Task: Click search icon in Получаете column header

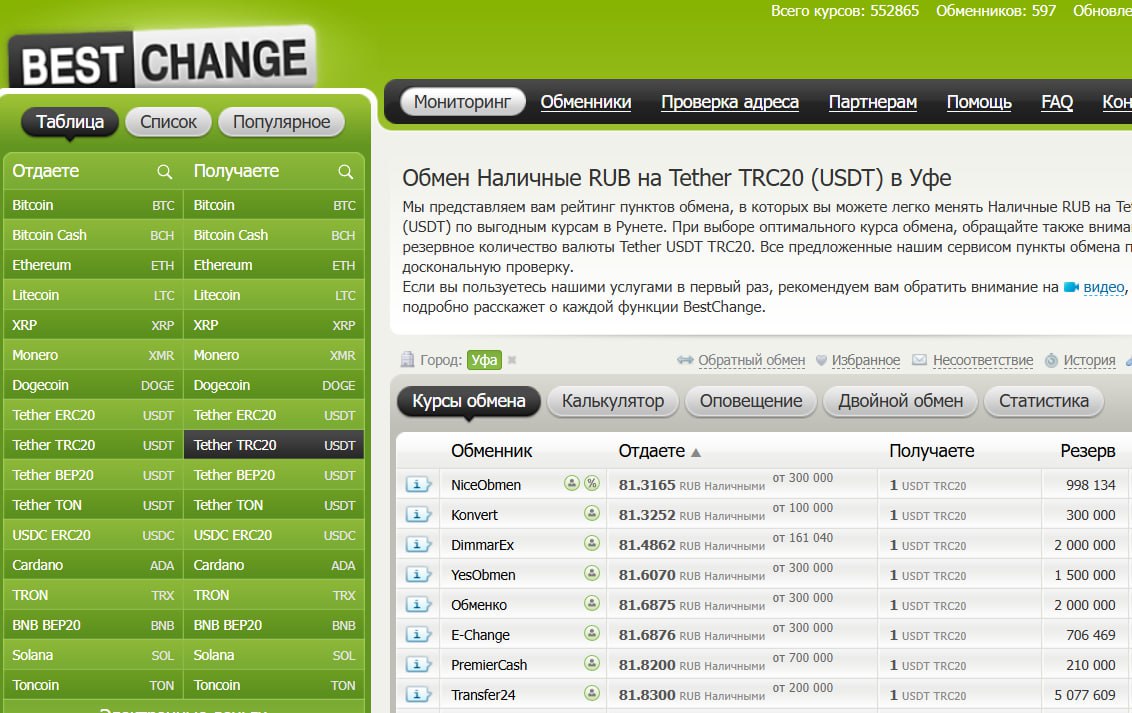Action: 346,172
